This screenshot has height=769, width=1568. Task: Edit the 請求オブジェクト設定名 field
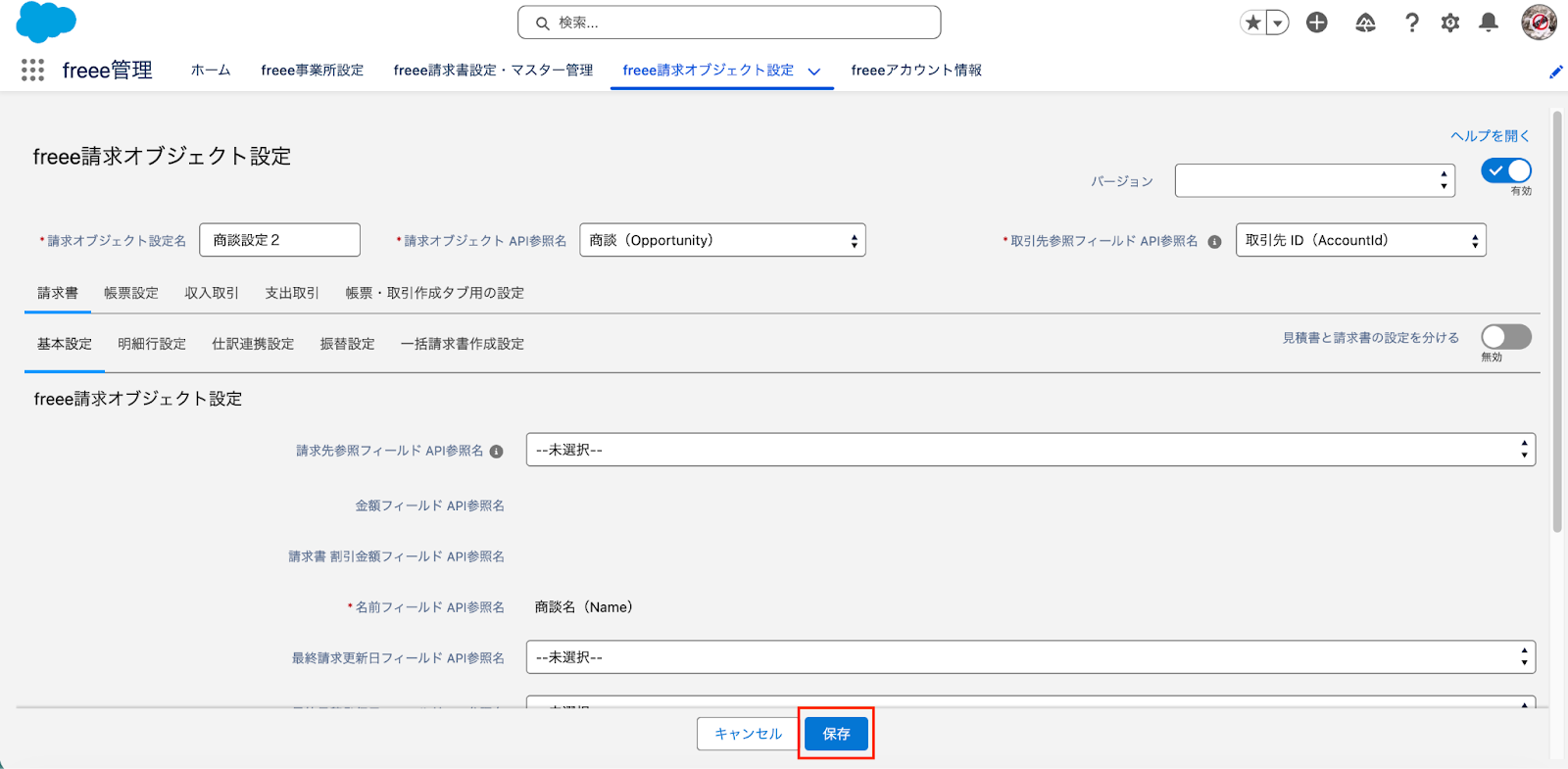click(x=279, y=240)
